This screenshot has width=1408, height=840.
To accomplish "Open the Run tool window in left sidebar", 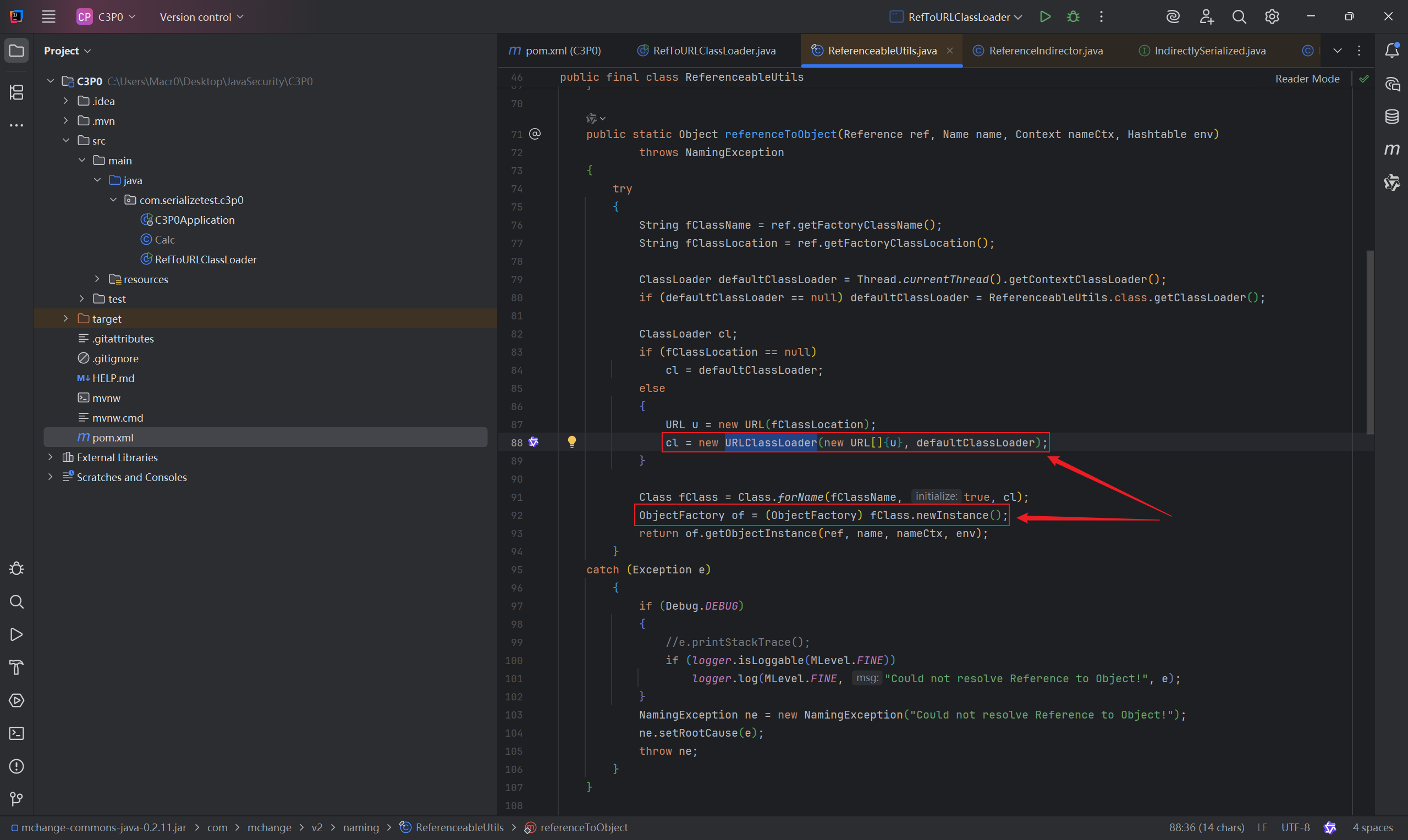I will pyautogui.click(x=16, y=634).
